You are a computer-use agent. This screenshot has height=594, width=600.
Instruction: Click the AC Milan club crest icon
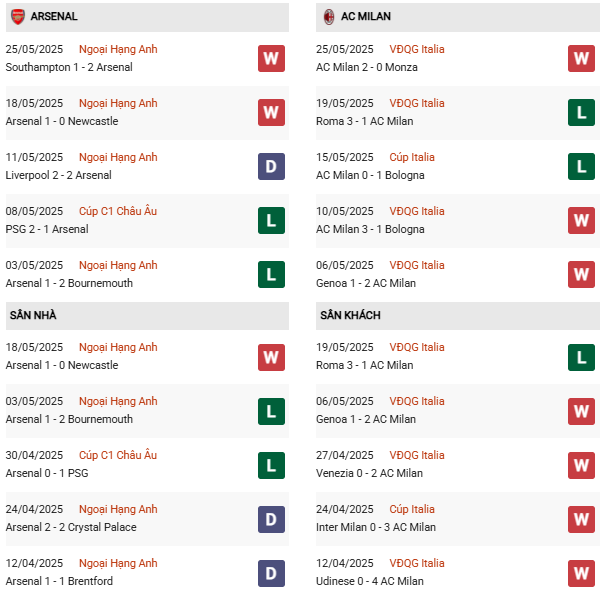[329, 17]
